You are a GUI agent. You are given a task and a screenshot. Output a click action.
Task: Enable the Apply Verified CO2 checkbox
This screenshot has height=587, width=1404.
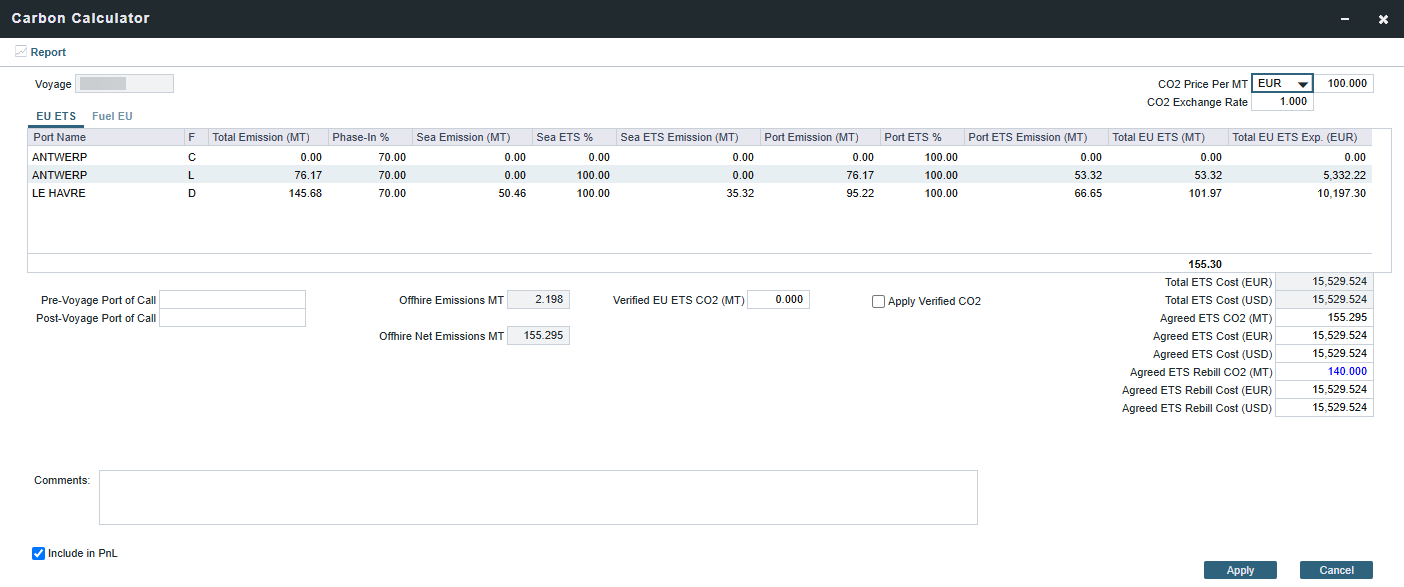point(879,301)
